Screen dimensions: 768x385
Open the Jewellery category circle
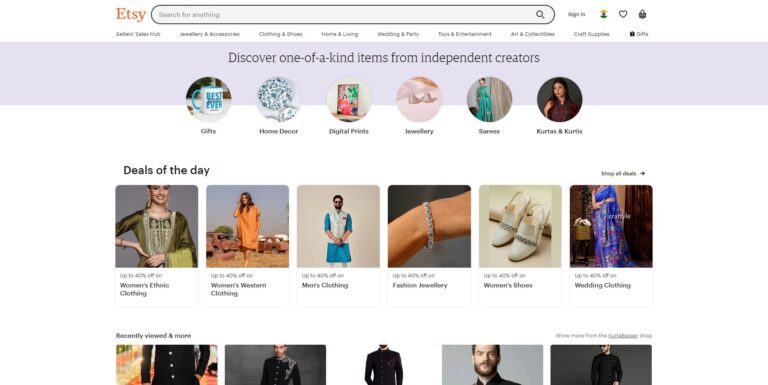click(x=419, y=99)
